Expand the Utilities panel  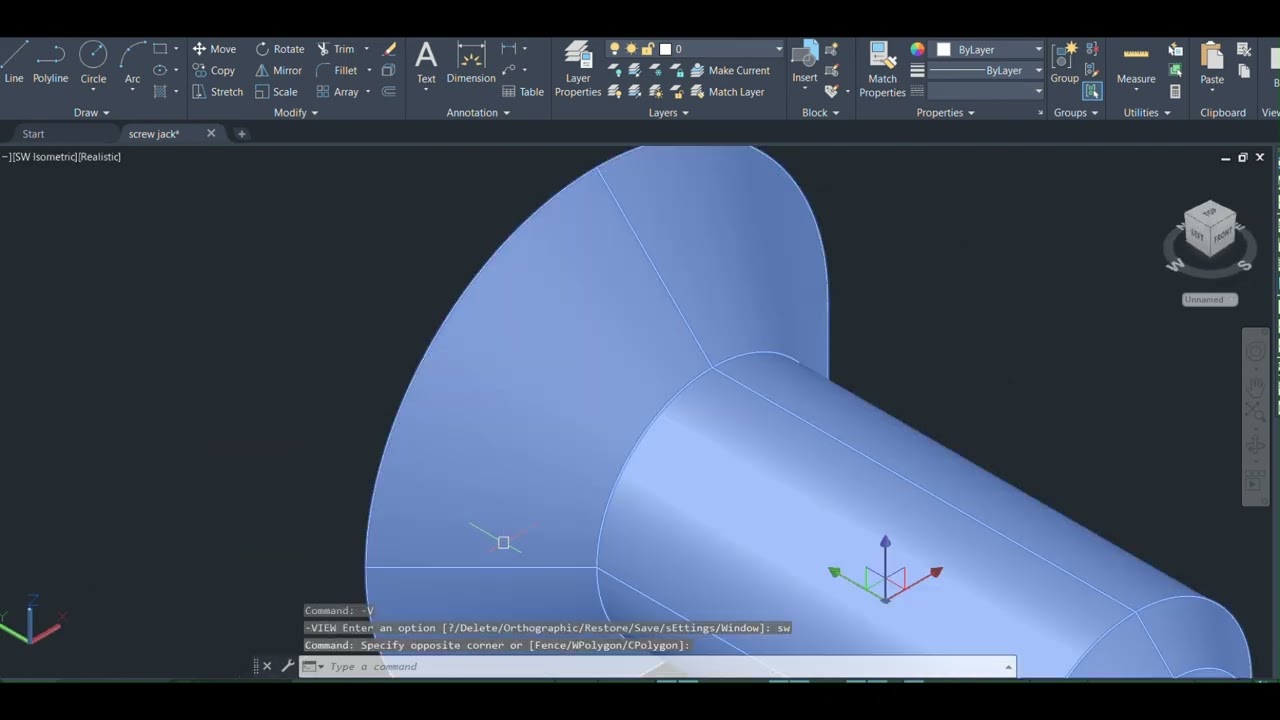1146,113
